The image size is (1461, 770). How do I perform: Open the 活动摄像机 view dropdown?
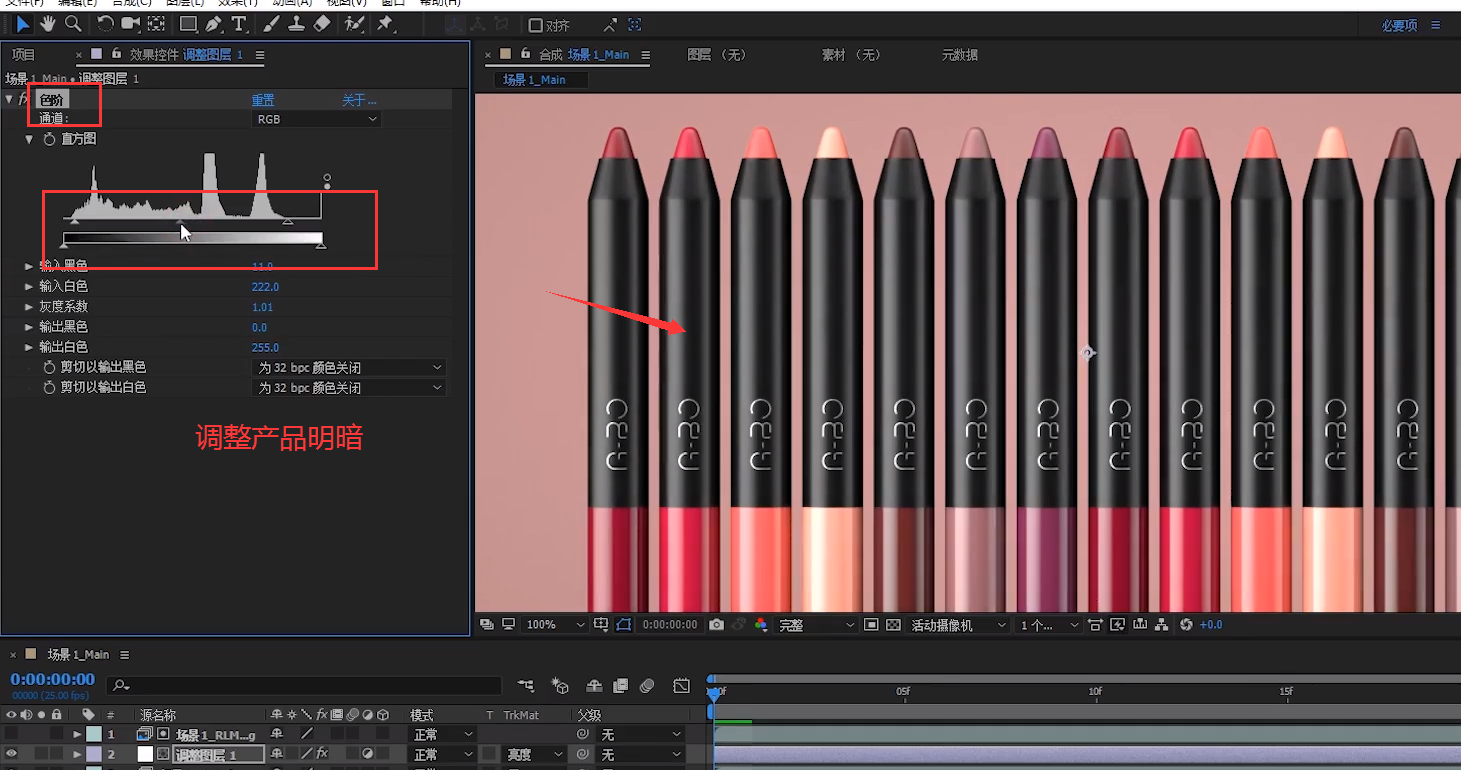click(958, 624)
